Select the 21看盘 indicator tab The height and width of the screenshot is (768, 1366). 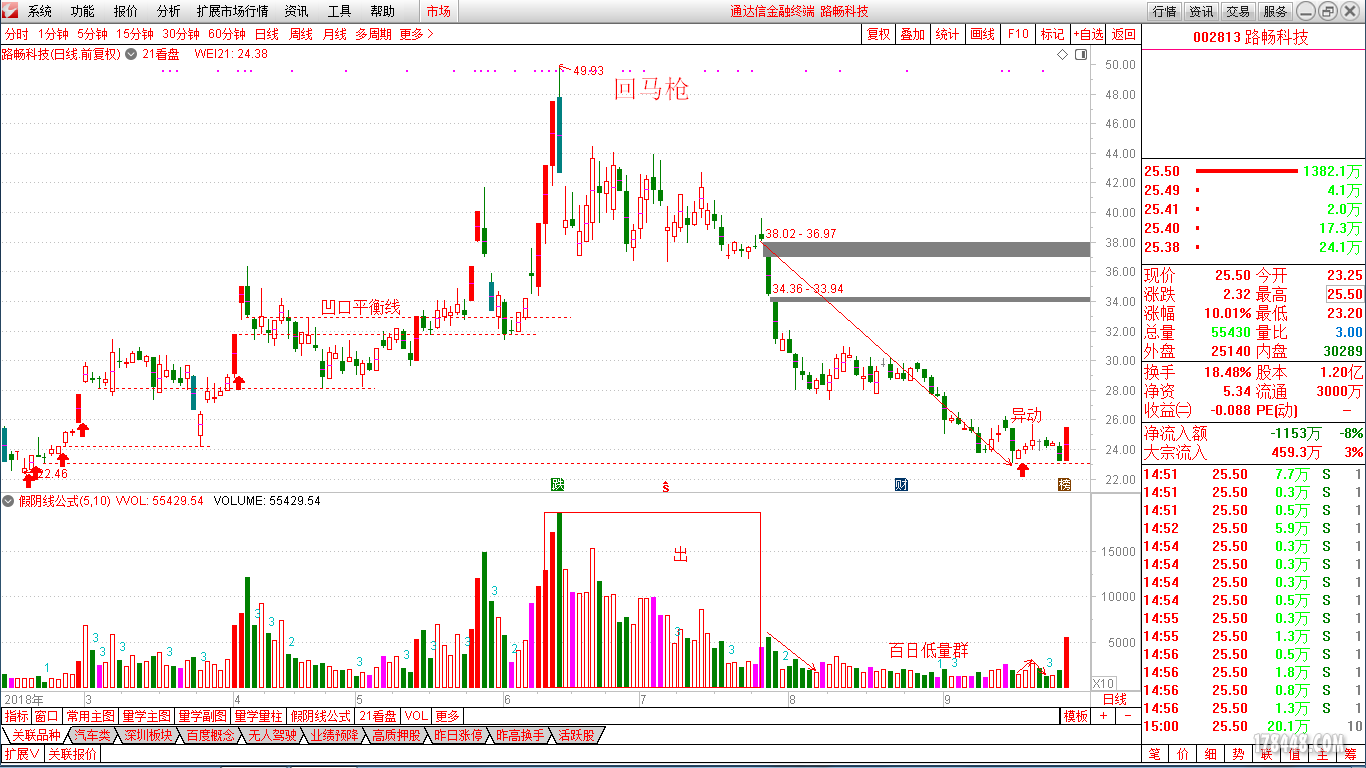tap(378, 716)
